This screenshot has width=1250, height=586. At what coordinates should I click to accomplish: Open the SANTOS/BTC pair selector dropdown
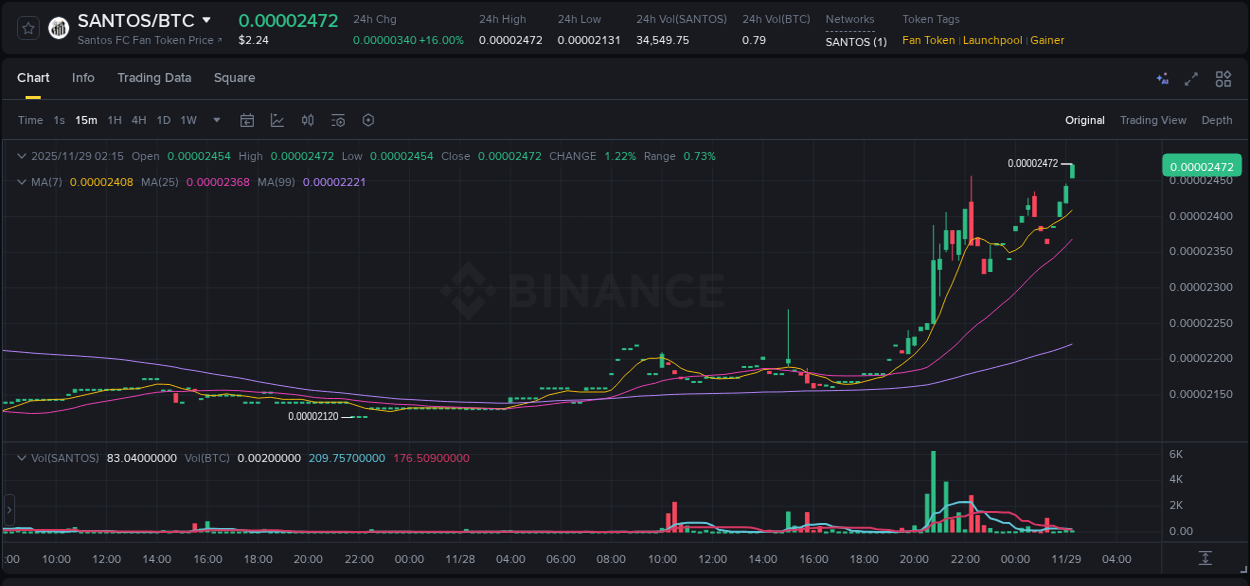click(x=207, y=20)
